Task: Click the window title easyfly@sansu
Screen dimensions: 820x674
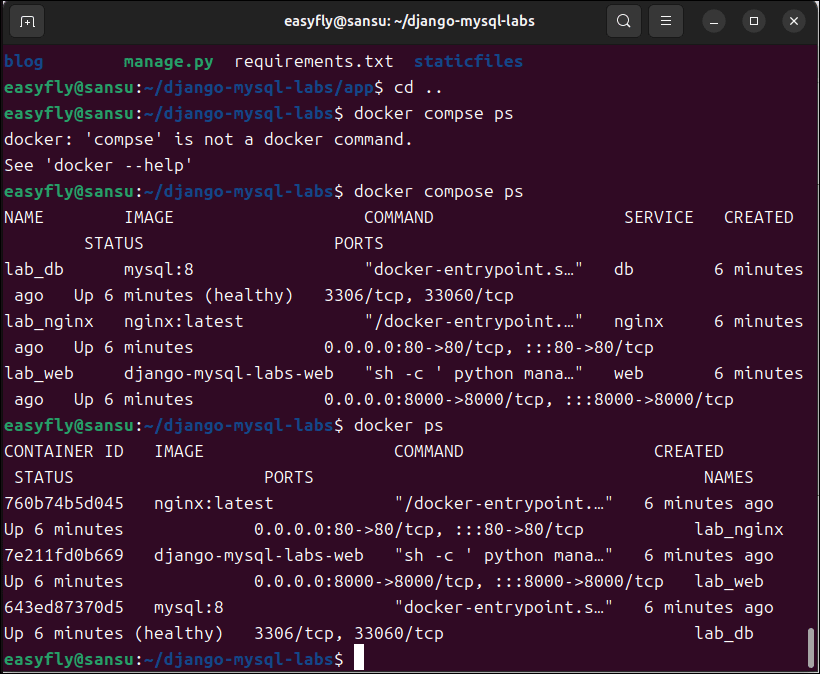Action: [409, 21]
